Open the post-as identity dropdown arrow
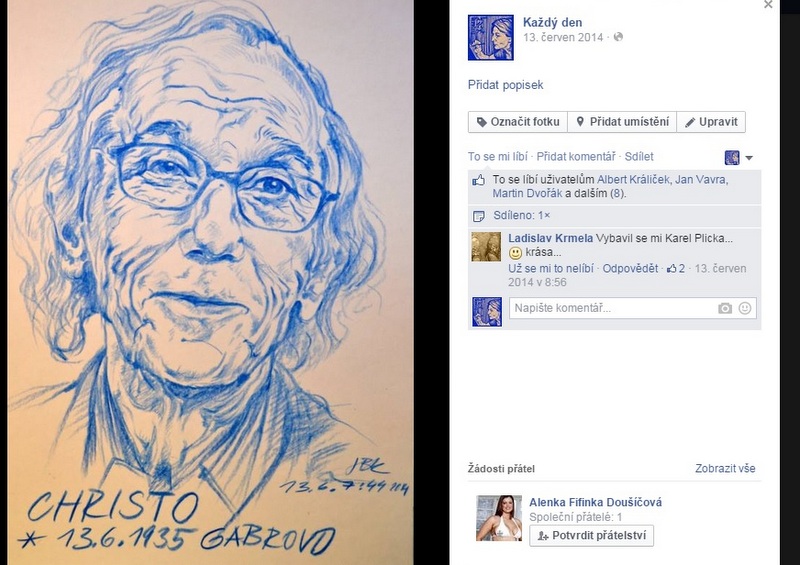 (748, 158)
